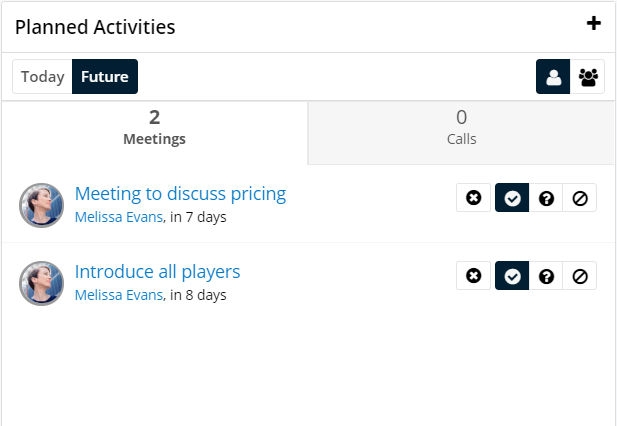The width and height of the screenshot is (617, 426).
Task: Open Melissa Evans under Introduce all players
Action: click(119, 295)
